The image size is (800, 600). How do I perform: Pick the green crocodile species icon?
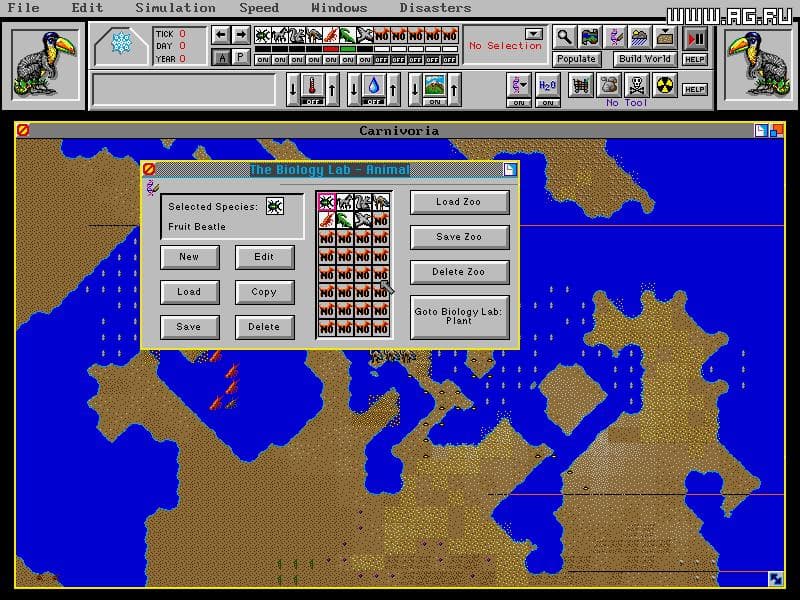345,219
